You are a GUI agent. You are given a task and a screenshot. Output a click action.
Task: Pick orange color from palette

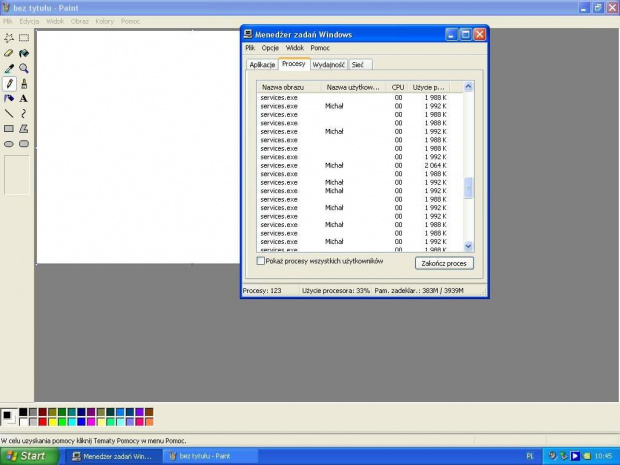point(149,422)
